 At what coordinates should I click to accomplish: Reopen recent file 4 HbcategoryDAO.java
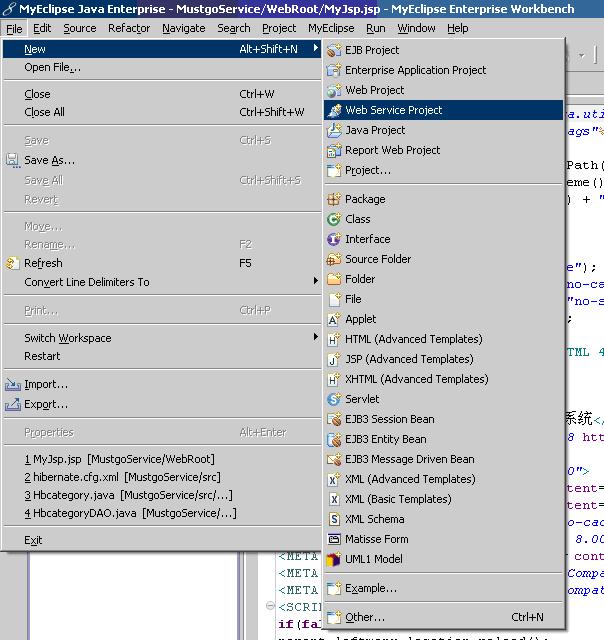[x=162, y=513]
